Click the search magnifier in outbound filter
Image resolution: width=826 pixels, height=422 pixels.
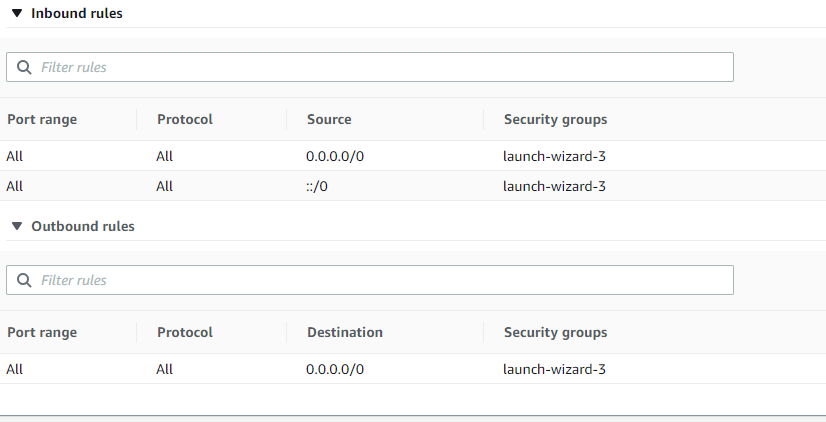tap(24, 281)
